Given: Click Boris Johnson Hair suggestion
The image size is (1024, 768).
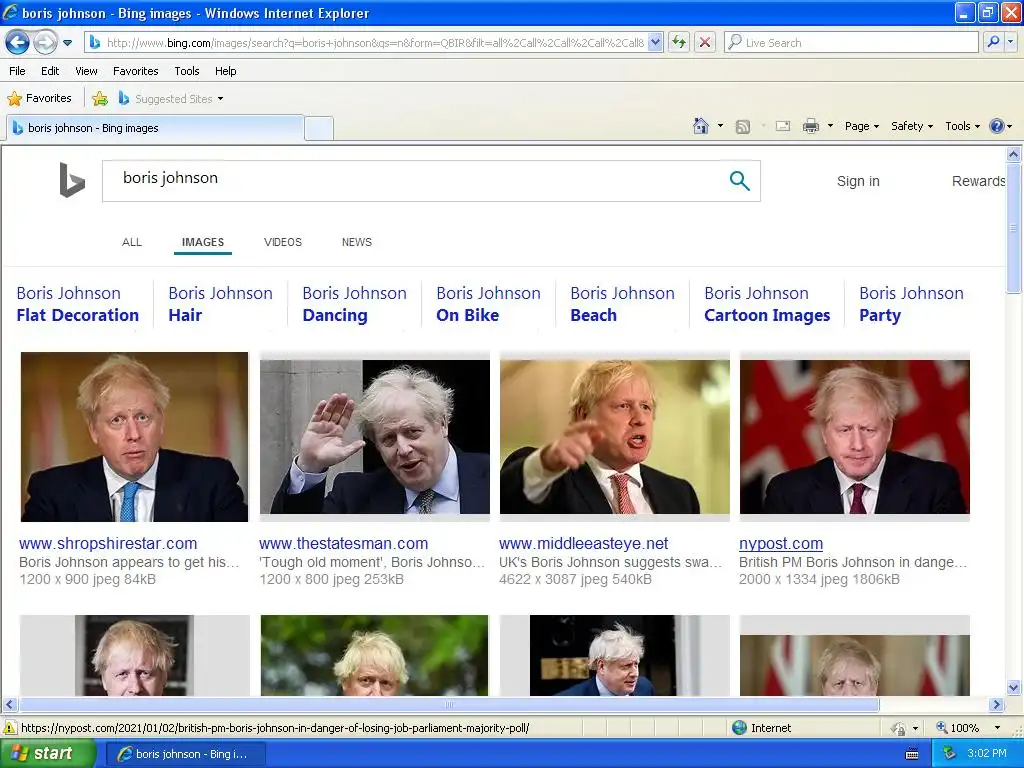Looking at the screenshot, I should (221, 304).
